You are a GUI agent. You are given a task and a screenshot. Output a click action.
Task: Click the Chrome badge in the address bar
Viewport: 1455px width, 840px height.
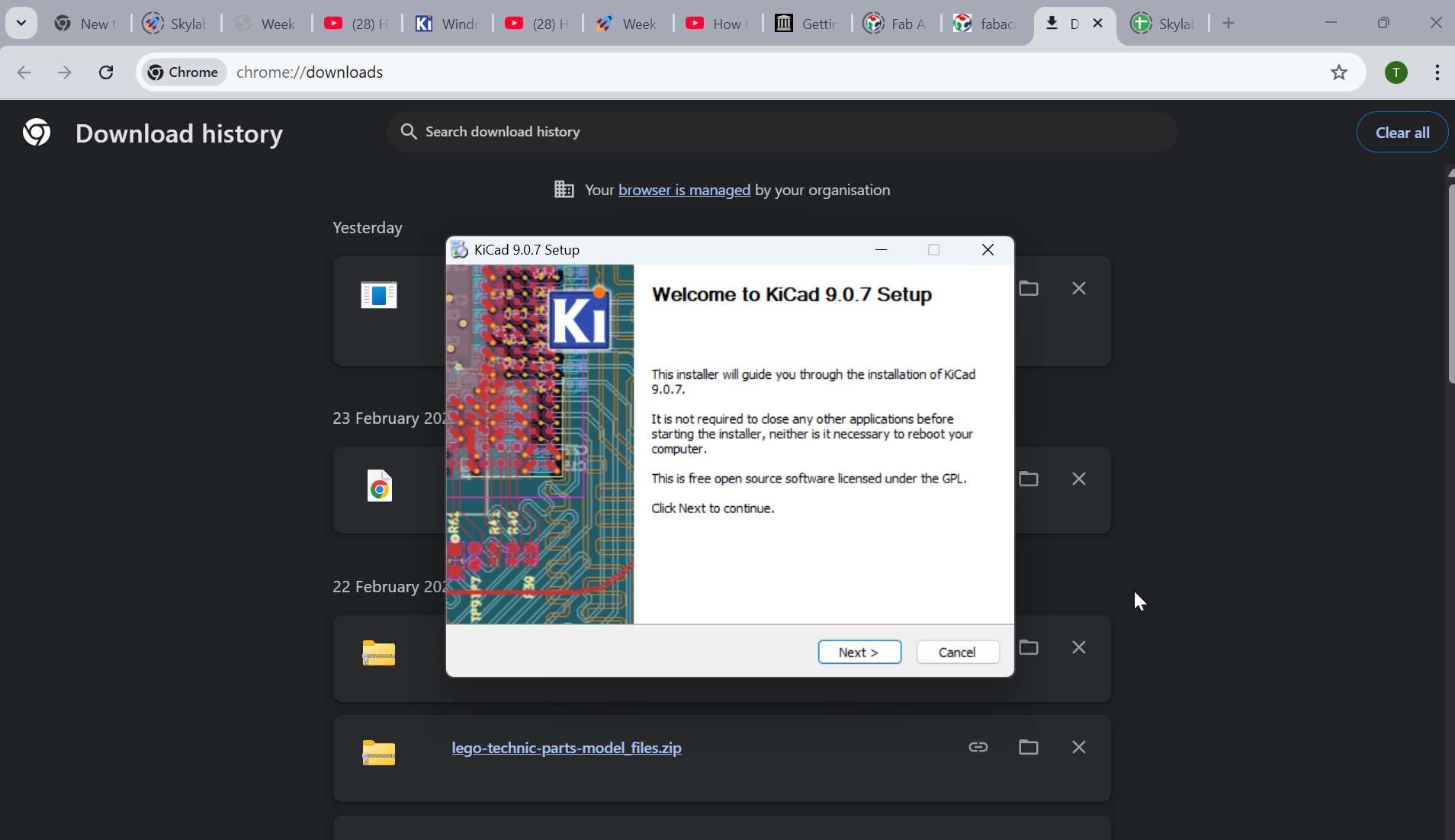pyautogui.click(x=181, y=72)
